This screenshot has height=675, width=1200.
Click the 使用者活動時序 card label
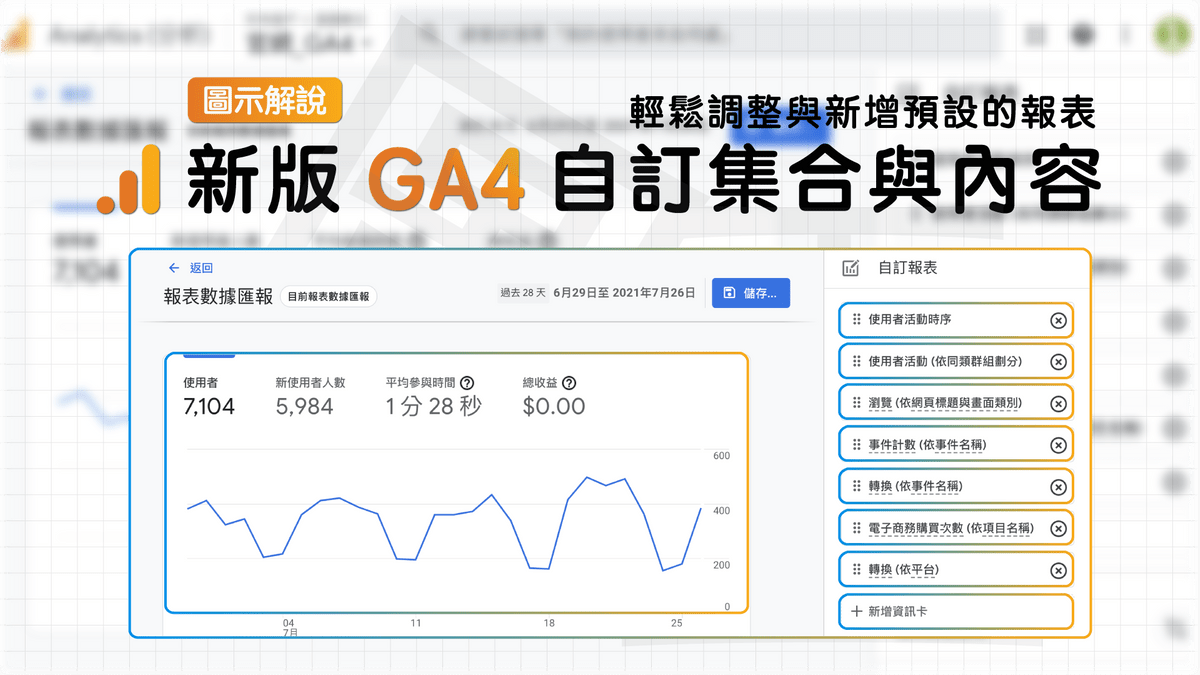pyautogui.click(x=909, y=320)
